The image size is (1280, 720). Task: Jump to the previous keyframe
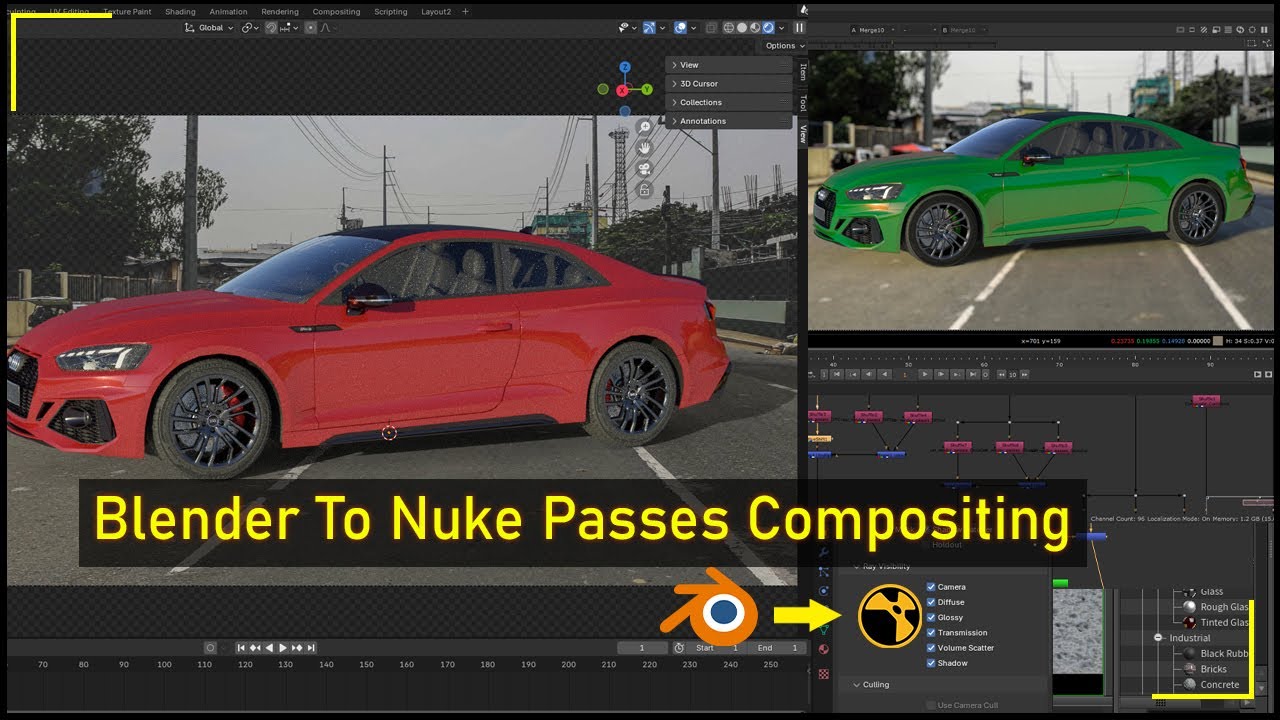click(255, 648)
